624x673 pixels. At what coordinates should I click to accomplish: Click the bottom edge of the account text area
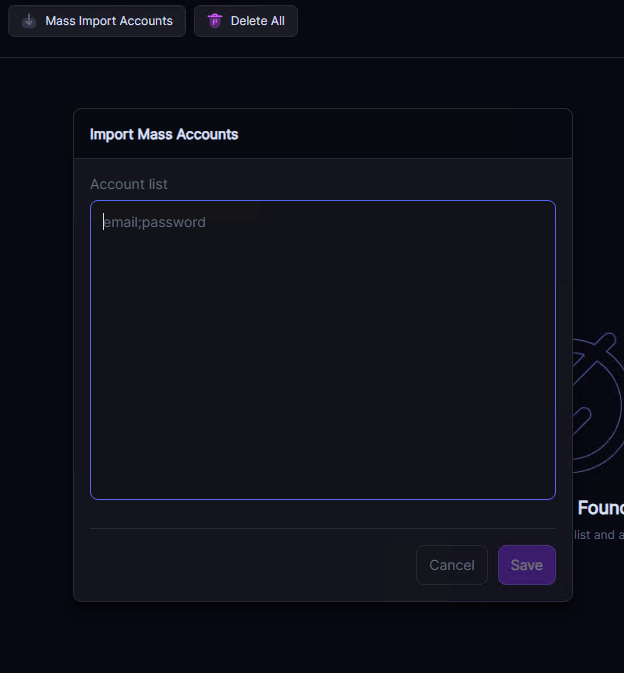pos(322,497)
